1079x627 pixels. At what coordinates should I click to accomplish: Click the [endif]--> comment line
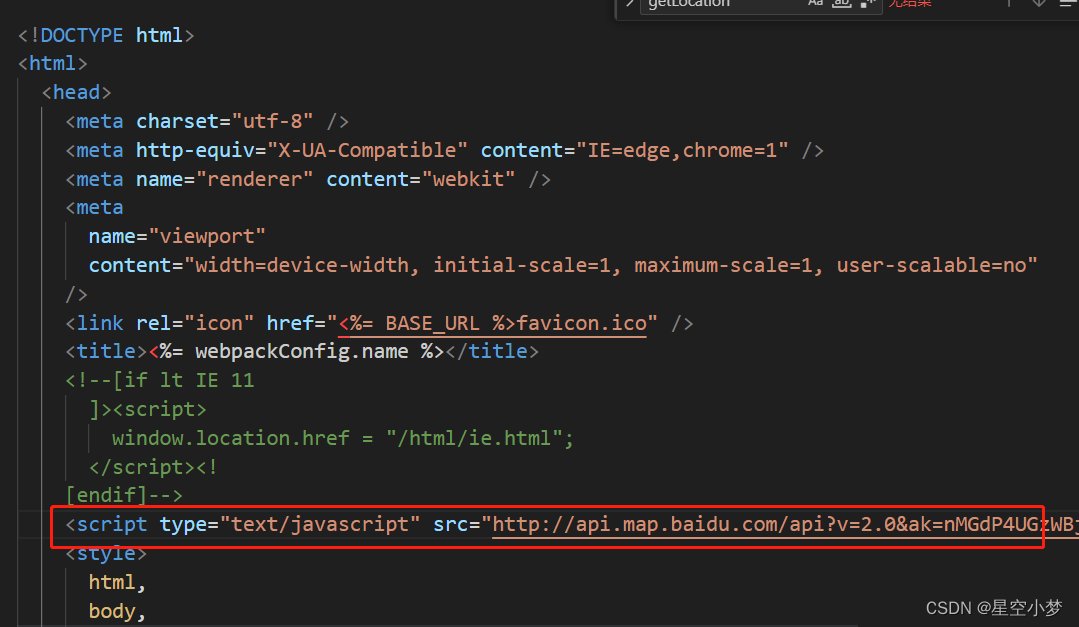(x=124, y=495)
